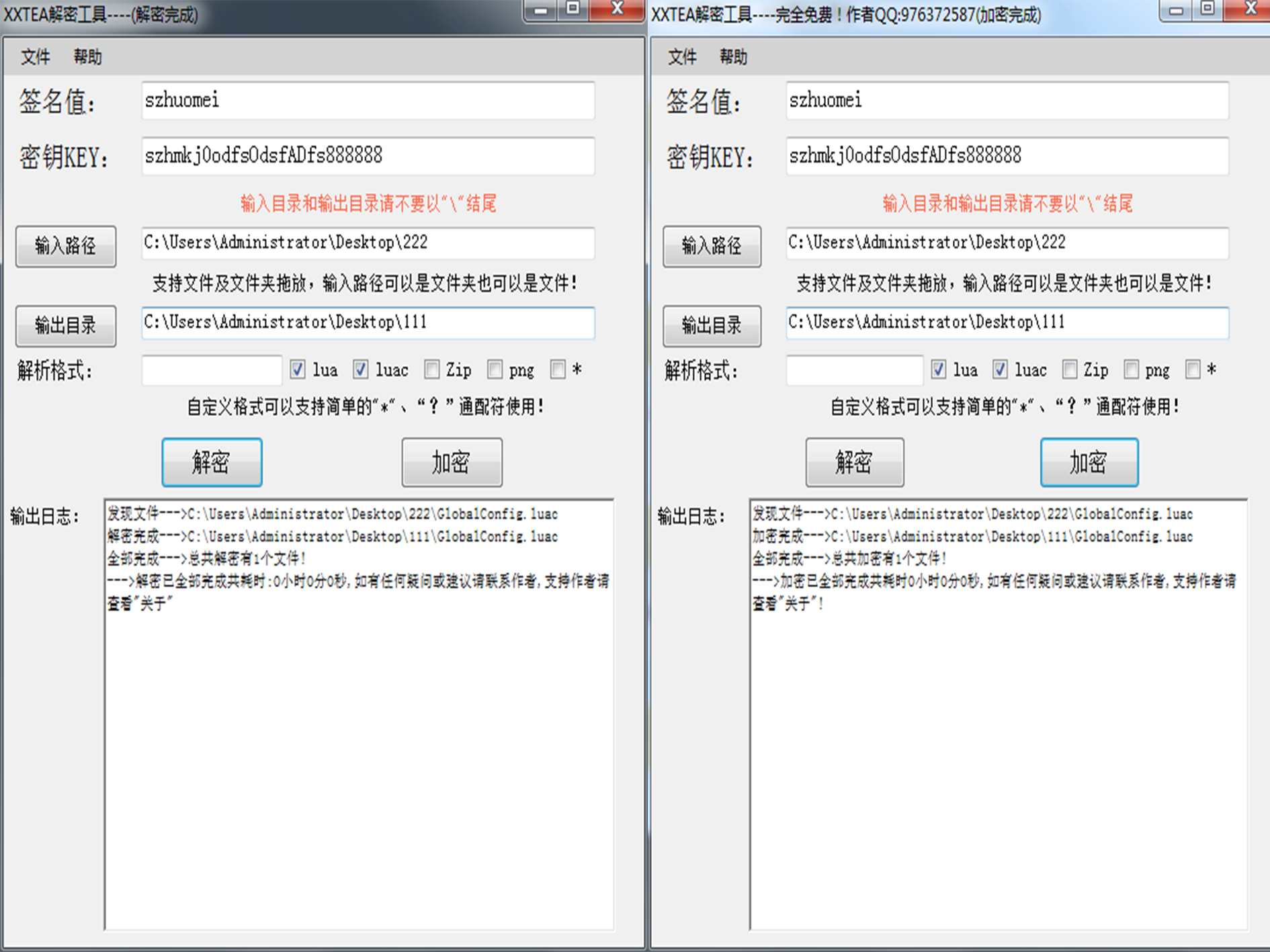Screen dimensions: 1270x952
Task: Enable the png checkbox in left window
Action: click(495, 370)
